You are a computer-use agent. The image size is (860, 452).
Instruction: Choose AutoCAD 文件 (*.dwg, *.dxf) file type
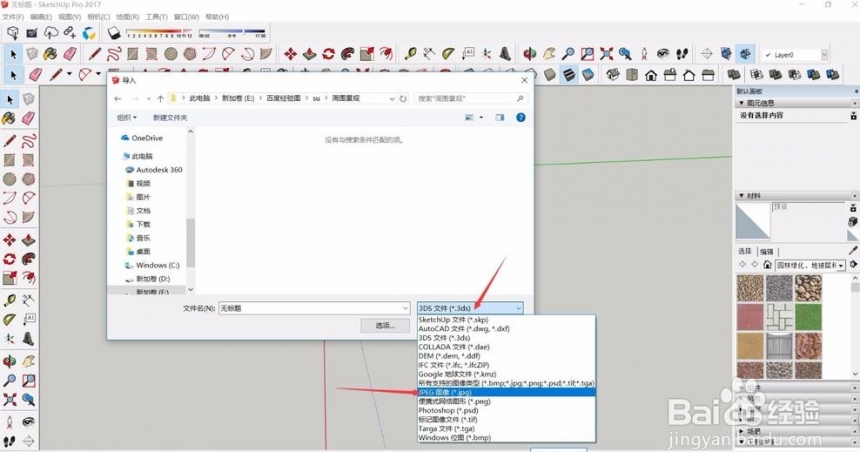[x=506, y=329]
